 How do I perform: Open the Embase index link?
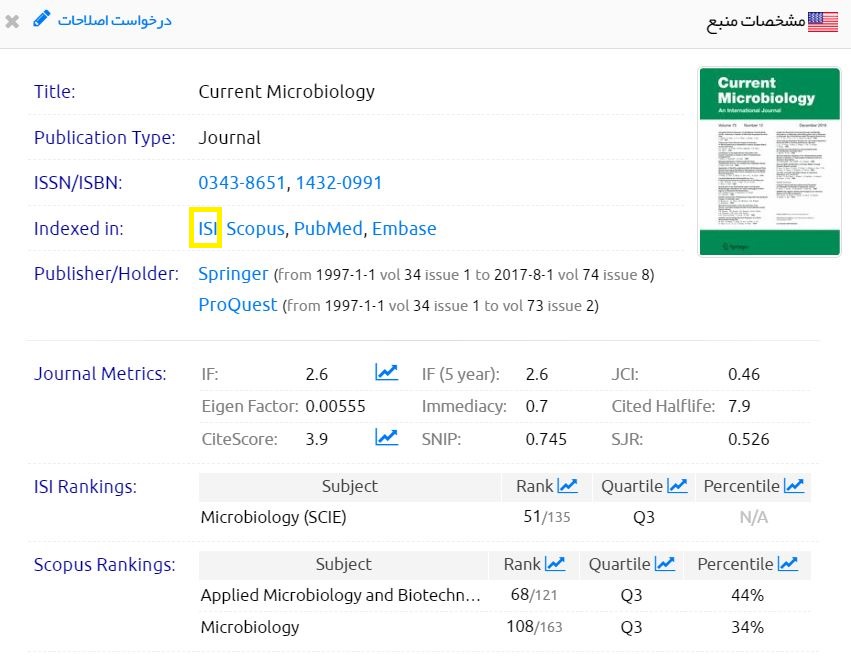[x=404, y=229]
